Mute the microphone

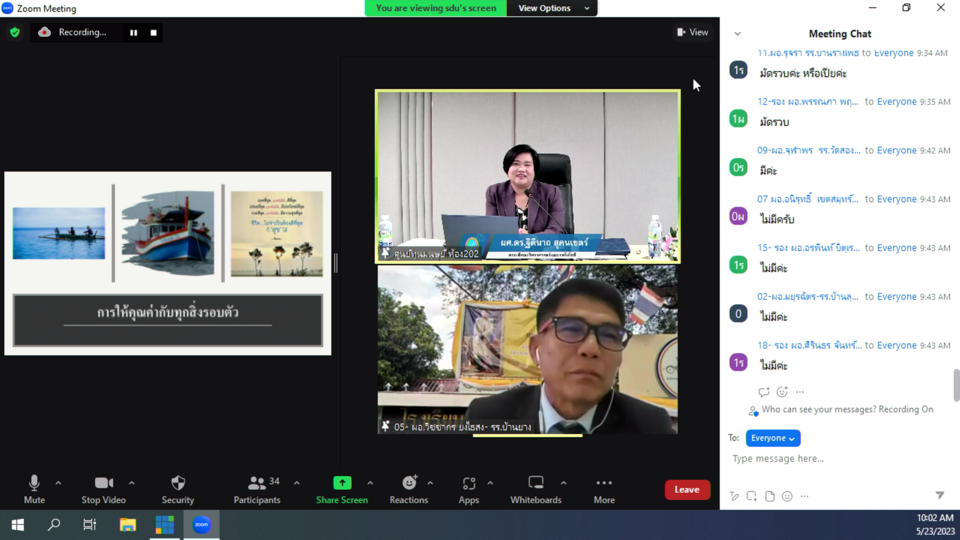[34, 489]
